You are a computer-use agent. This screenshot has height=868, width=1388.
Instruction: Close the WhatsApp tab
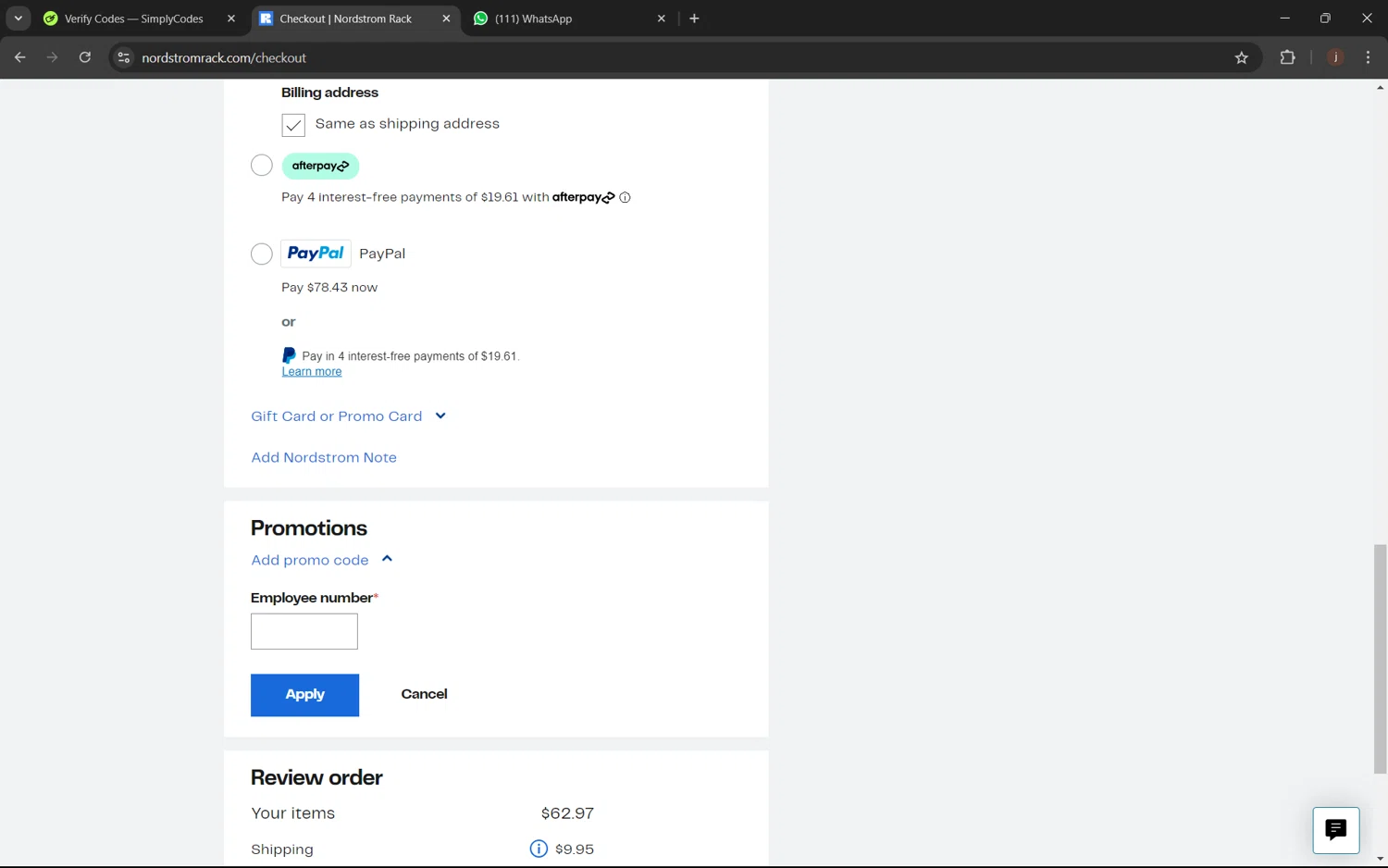(x=662, y=19)
